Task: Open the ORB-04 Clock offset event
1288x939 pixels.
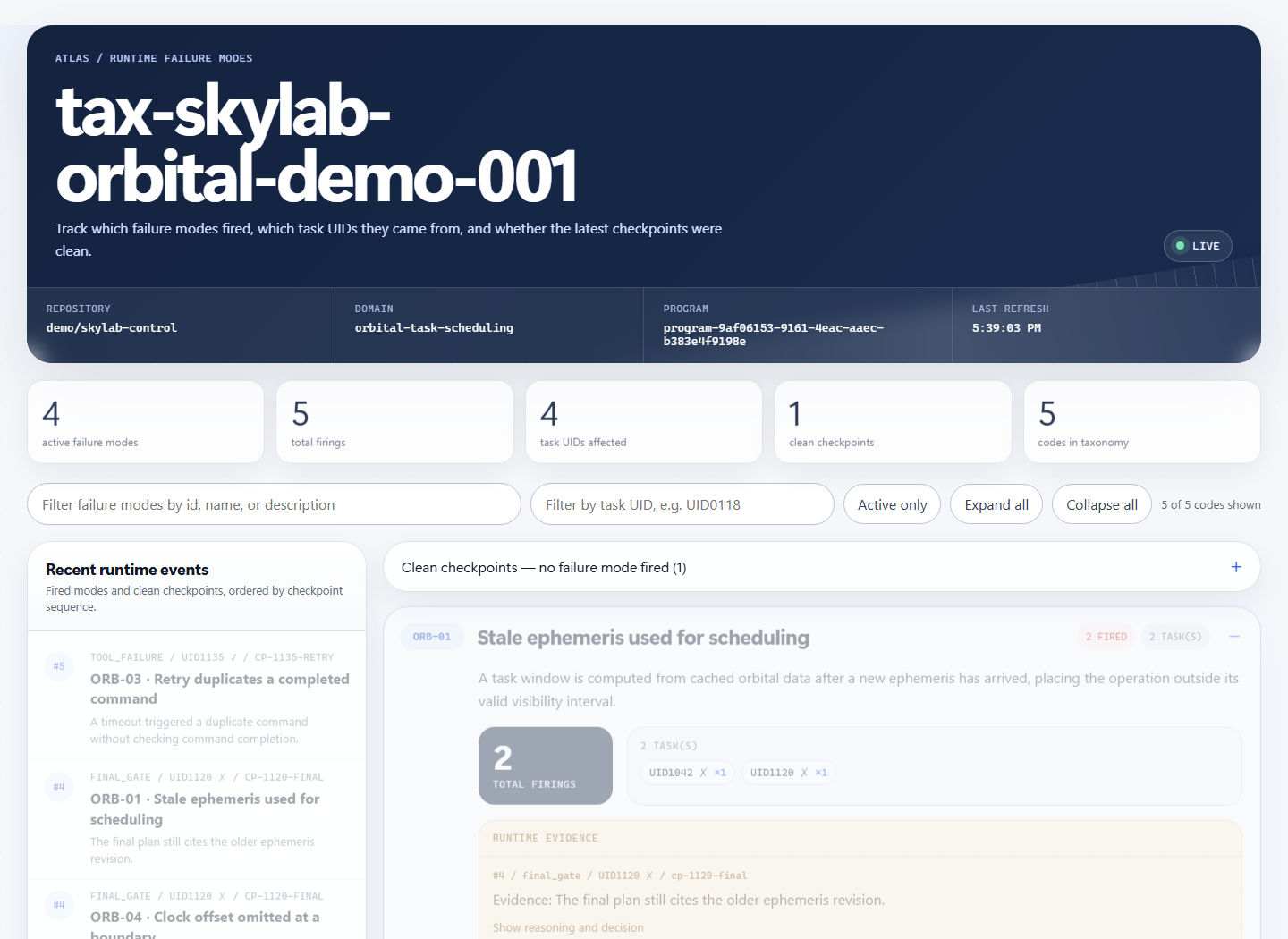Action: pos(197,910)
